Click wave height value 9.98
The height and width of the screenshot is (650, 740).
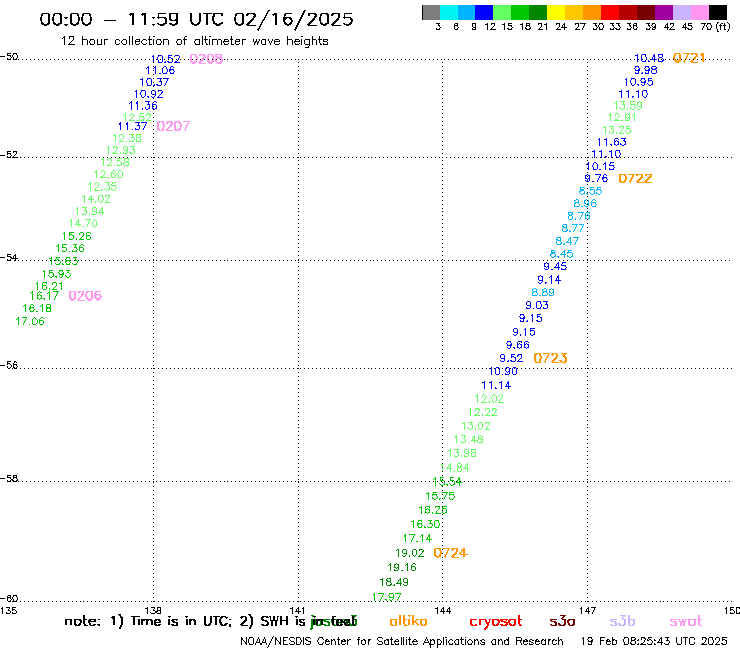[x=645, y=70]
